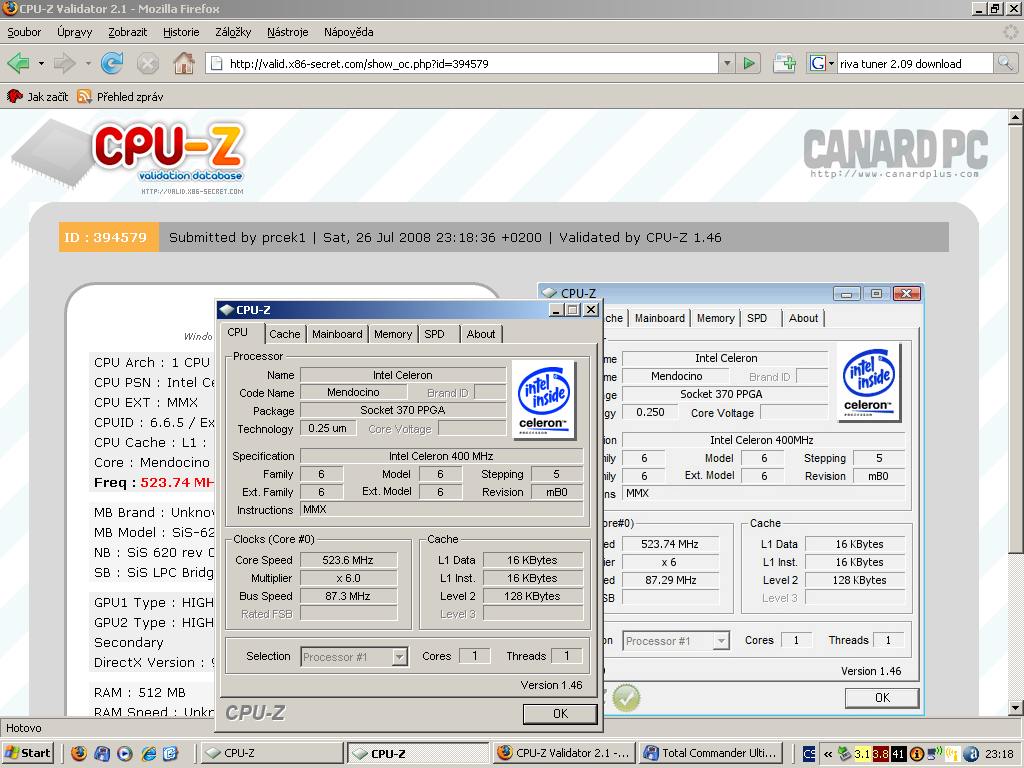Image resolution: width=1024 pixels, height=768 pixels.
Task: Go to the Home page via house icon
Action: [184, 63]
